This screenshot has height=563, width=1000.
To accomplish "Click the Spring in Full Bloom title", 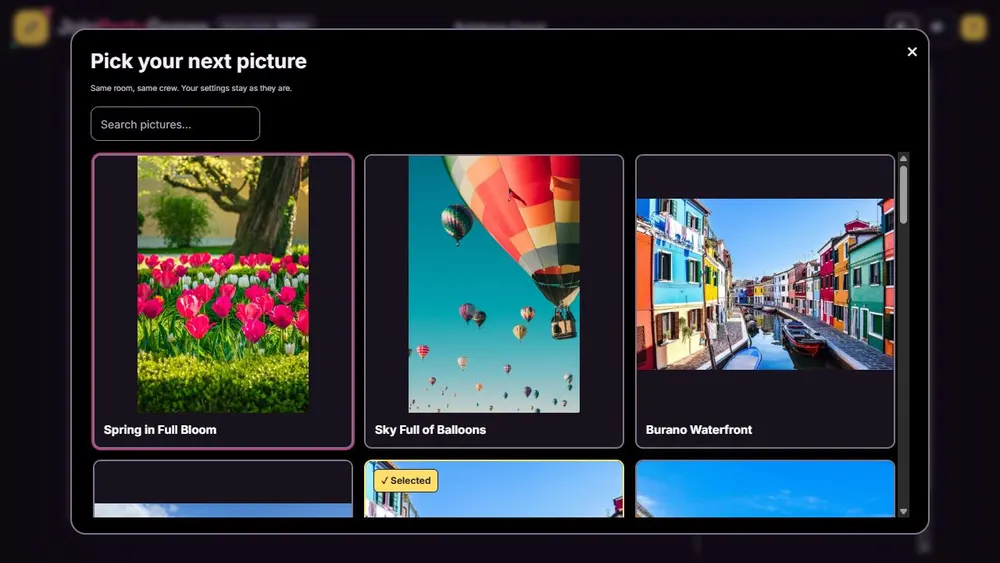I will point(160,430).
